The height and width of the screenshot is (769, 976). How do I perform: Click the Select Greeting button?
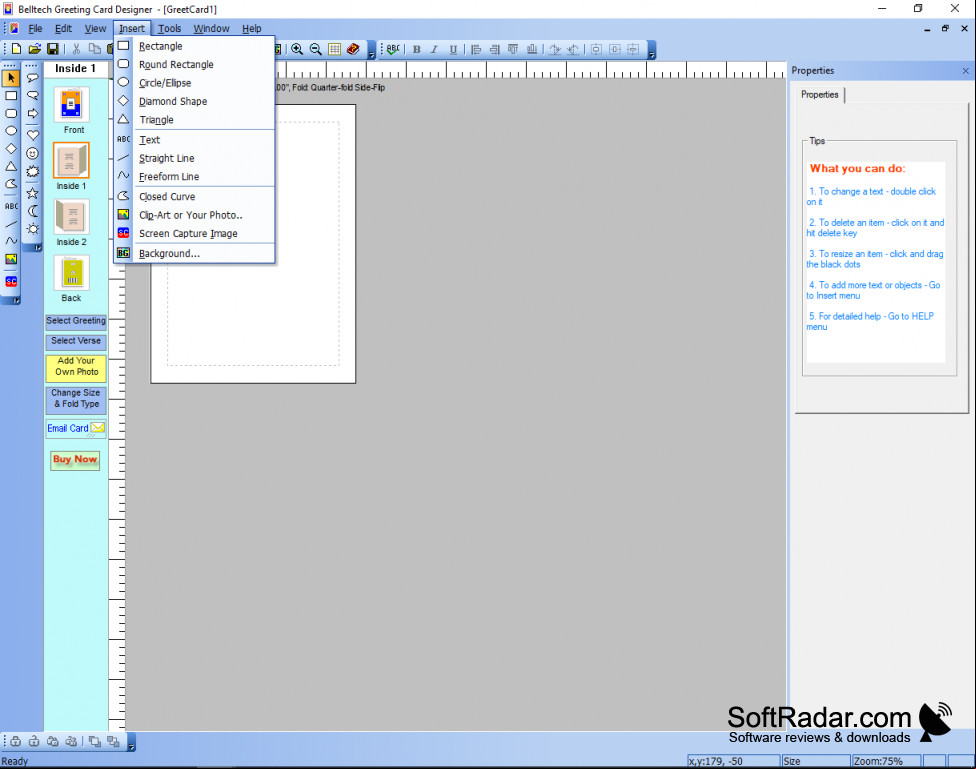pos(76,321)
